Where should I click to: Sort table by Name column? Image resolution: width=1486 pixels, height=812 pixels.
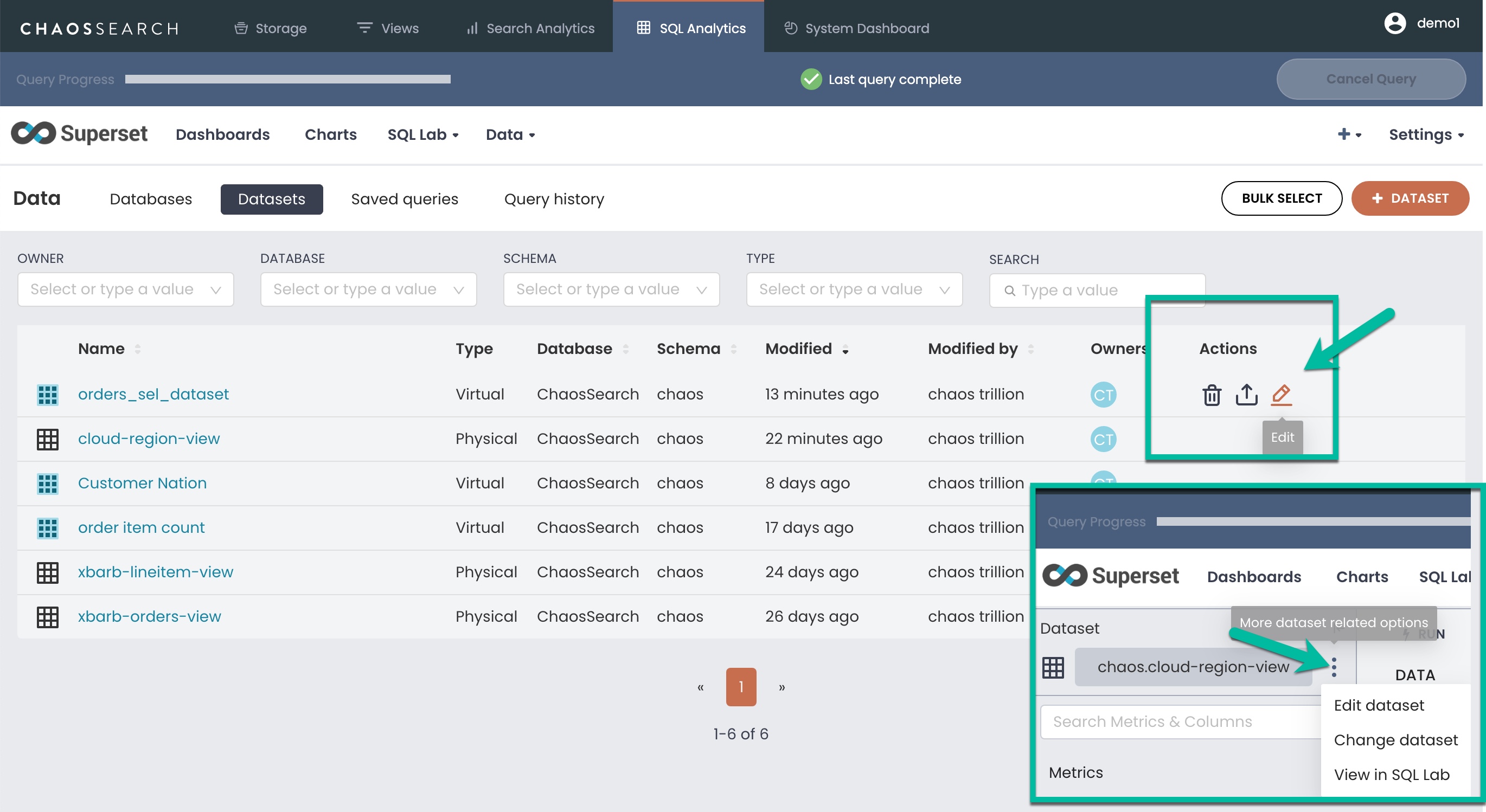(101, 349)
